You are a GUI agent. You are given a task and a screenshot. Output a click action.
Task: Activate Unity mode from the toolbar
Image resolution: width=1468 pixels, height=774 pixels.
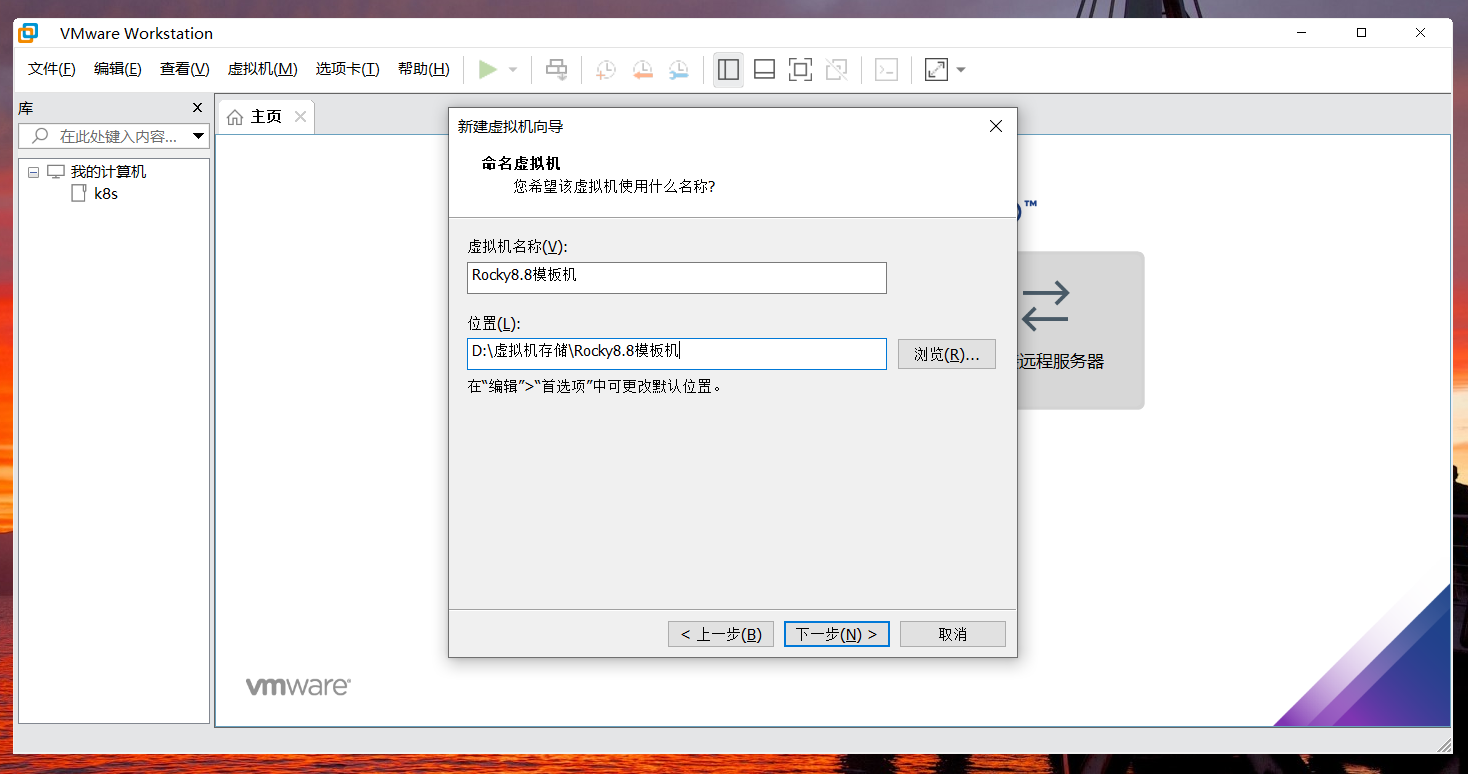836,69
